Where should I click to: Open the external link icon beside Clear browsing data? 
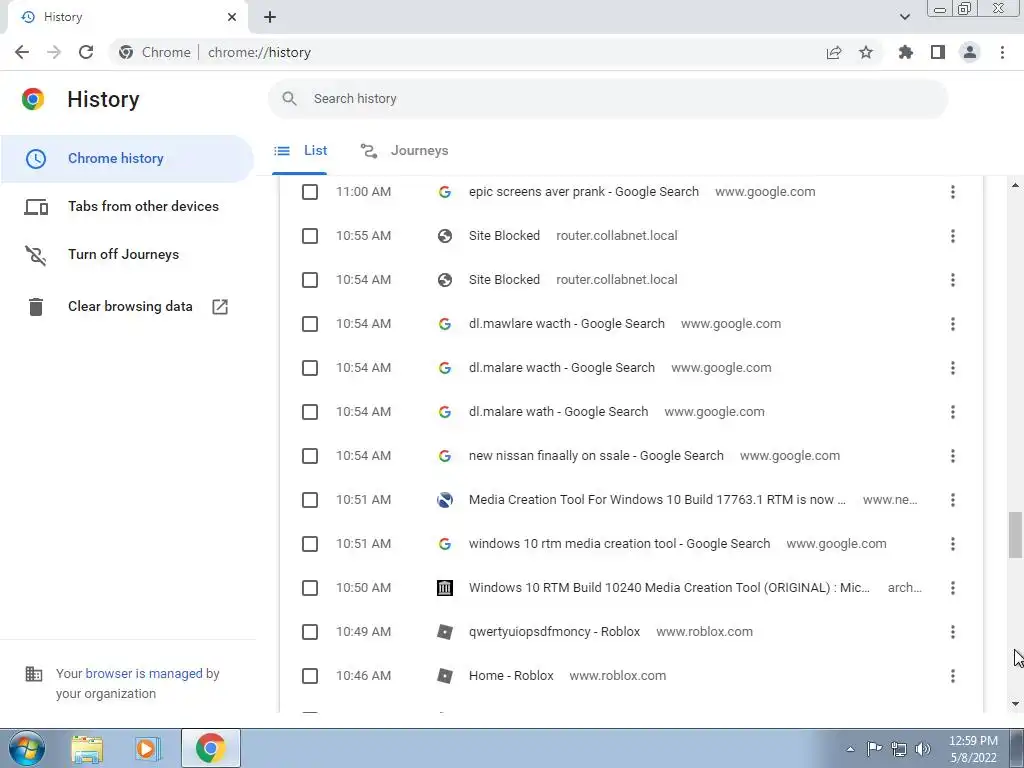[220, 306]
